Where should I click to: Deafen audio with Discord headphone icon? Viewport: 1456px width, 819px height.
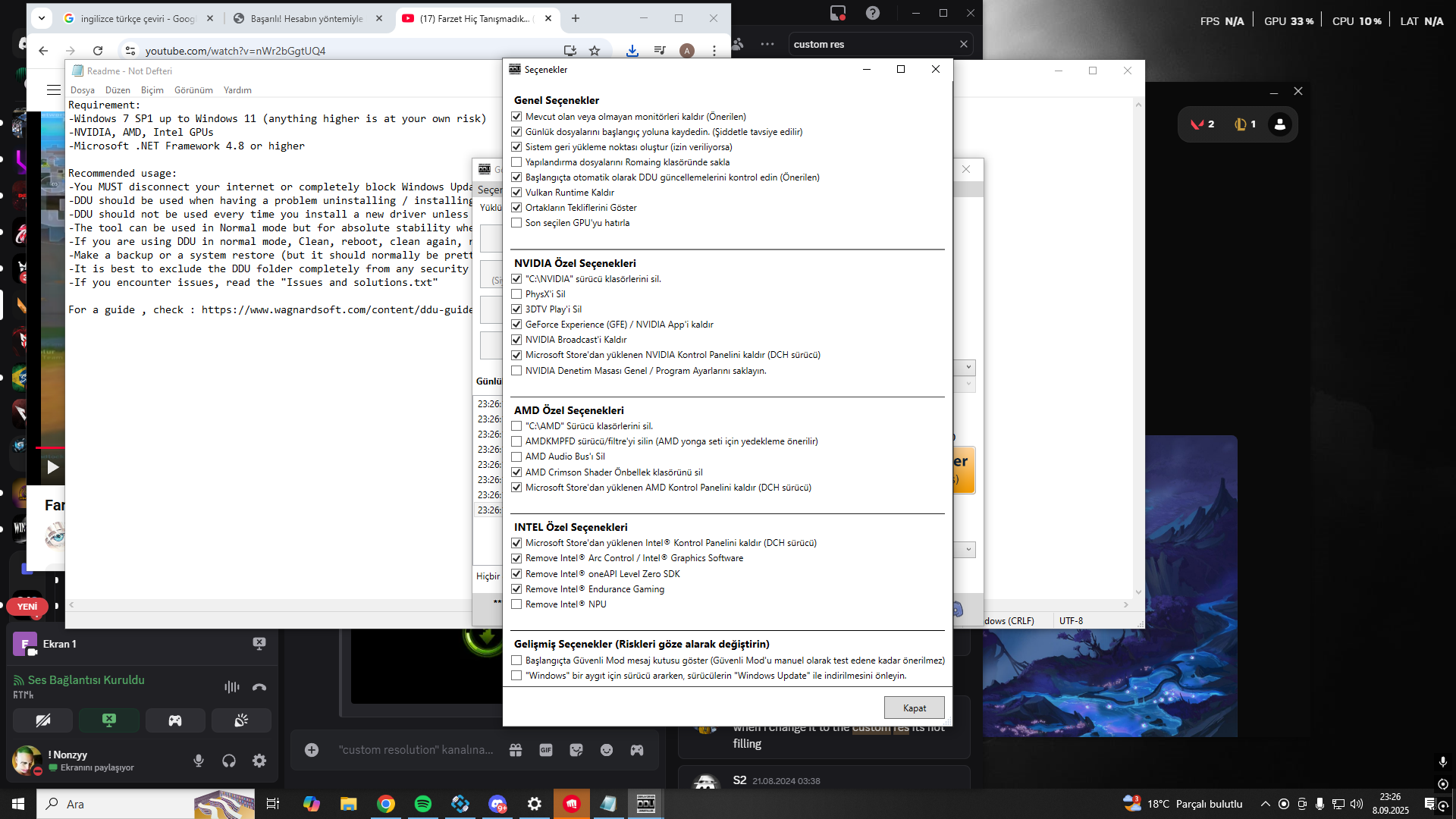(x=229, y=761)
